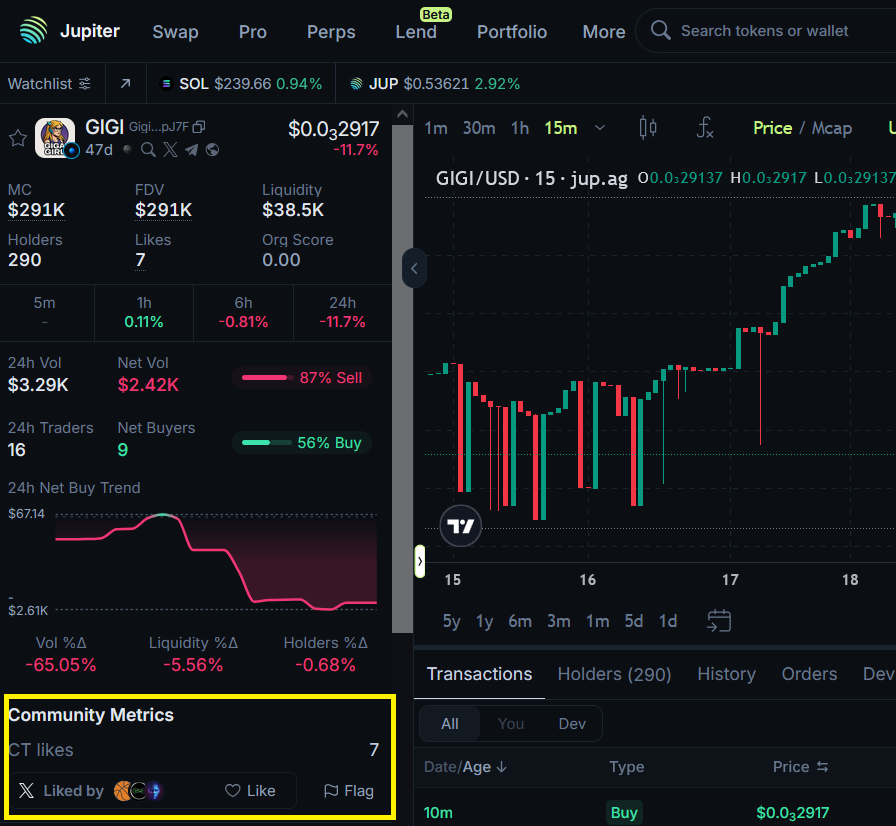Sort by the Date/Age column arrow
The height and width of the screenshot is (826, 896).
502,767
